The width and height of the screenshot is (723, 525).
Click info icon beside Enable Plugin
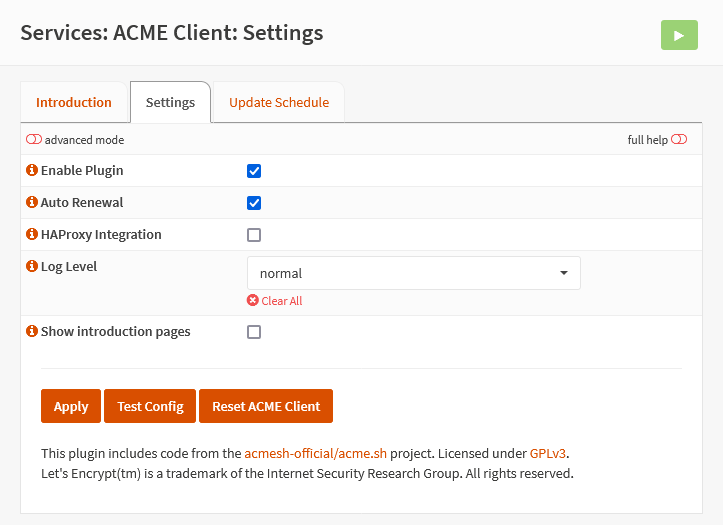[x=32, y=171]
